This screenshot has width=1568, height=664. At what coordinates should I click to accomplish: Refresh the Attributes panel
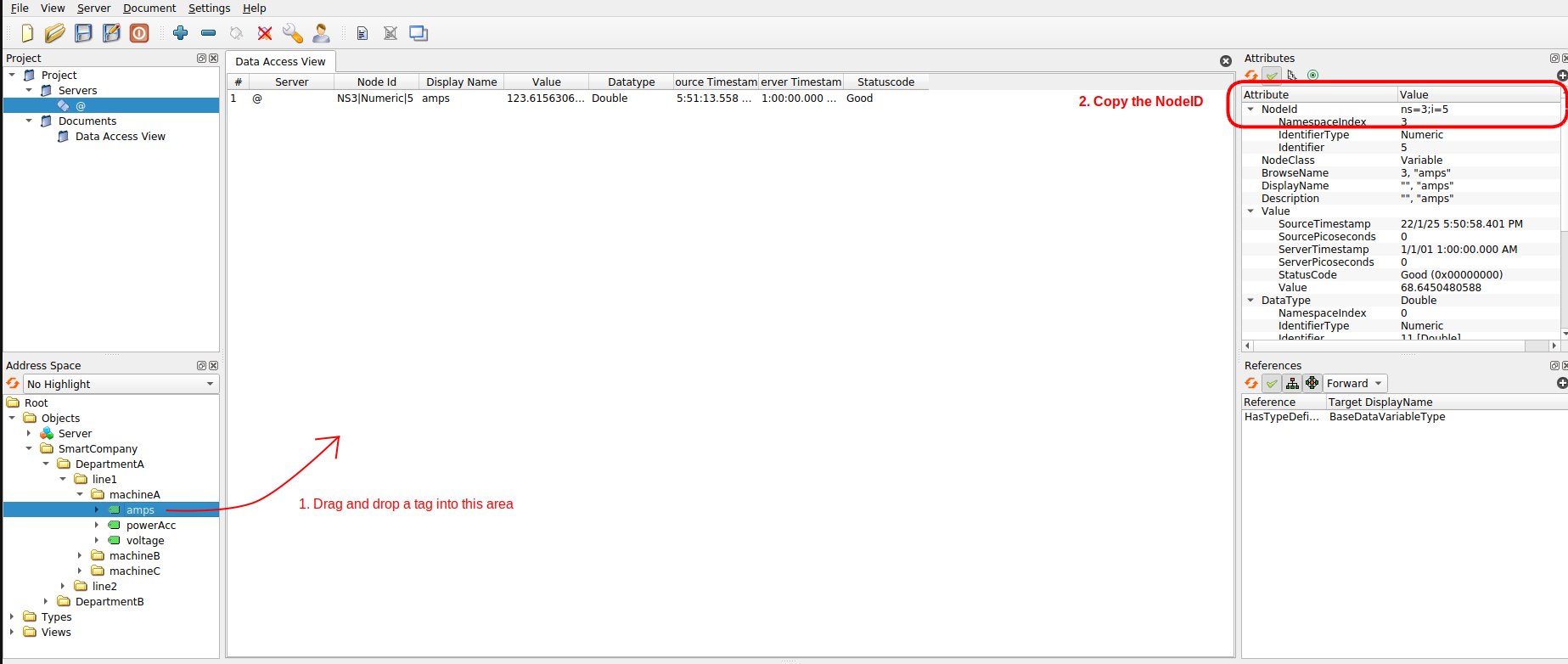[x=1251, y=76]
